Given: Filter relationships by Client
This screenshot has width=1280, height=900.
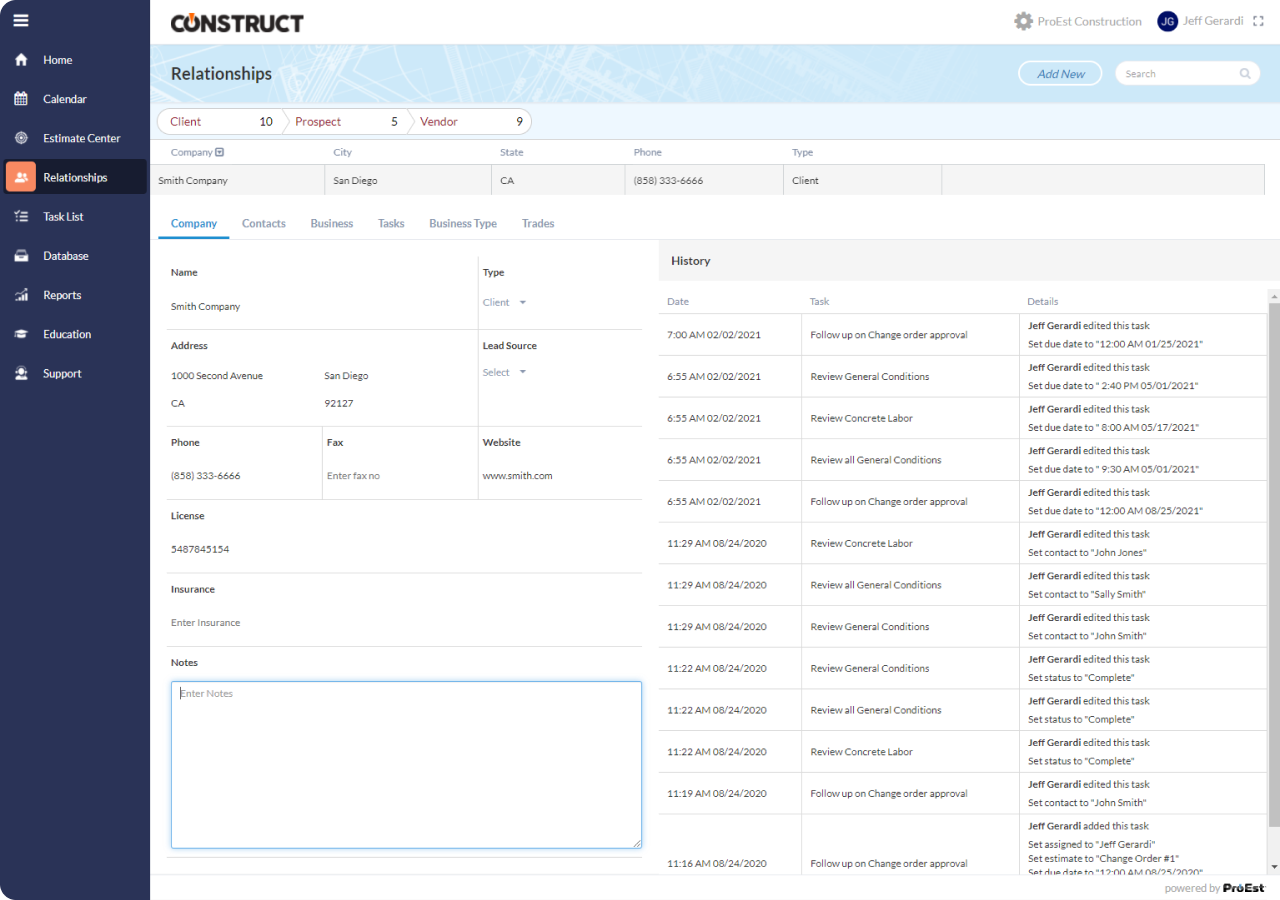Looking at the screenshot, I should 186,121.
